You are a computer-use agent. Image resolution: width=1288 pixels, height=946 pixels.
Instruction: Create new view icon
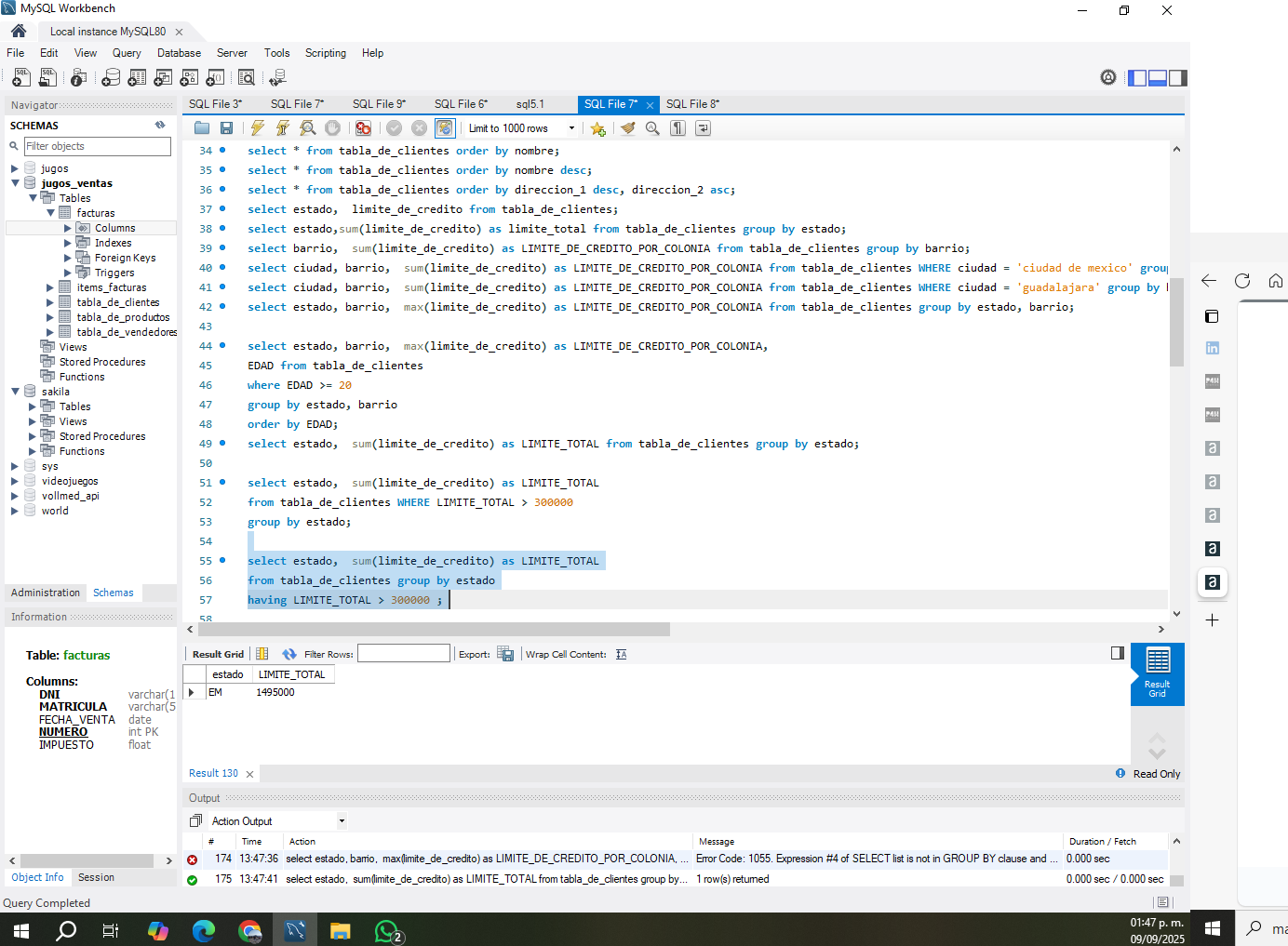coord(163,78)
